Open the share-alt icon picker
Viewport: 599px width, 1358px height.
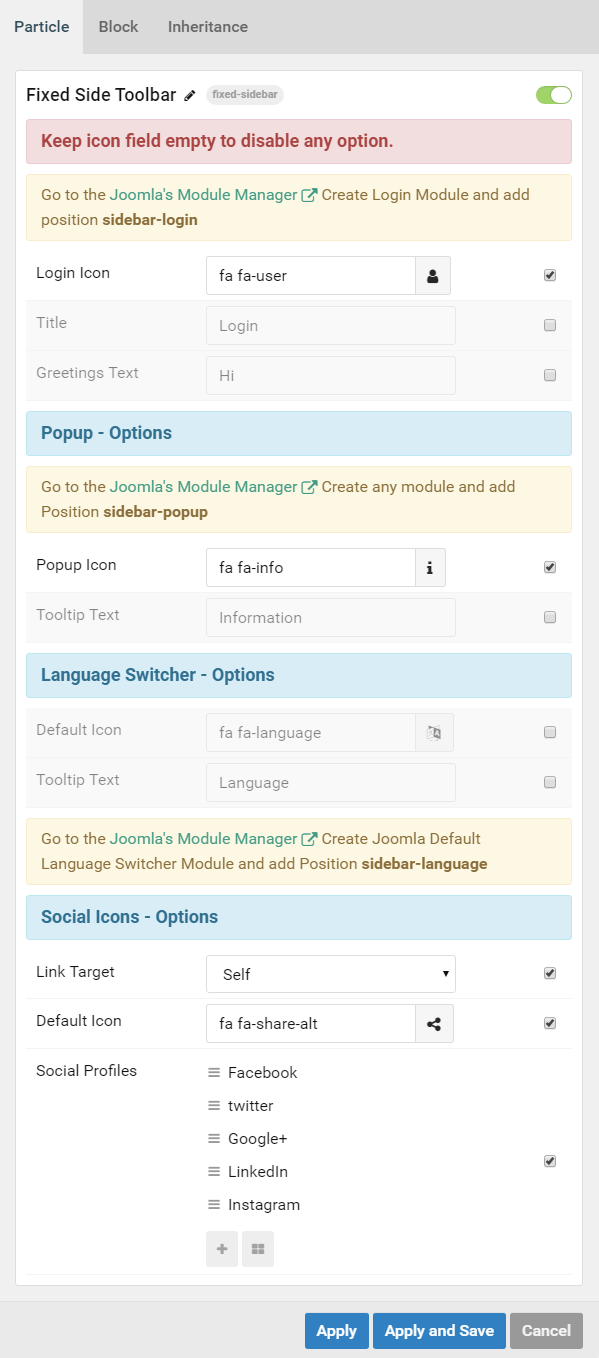pos(434,1024)
